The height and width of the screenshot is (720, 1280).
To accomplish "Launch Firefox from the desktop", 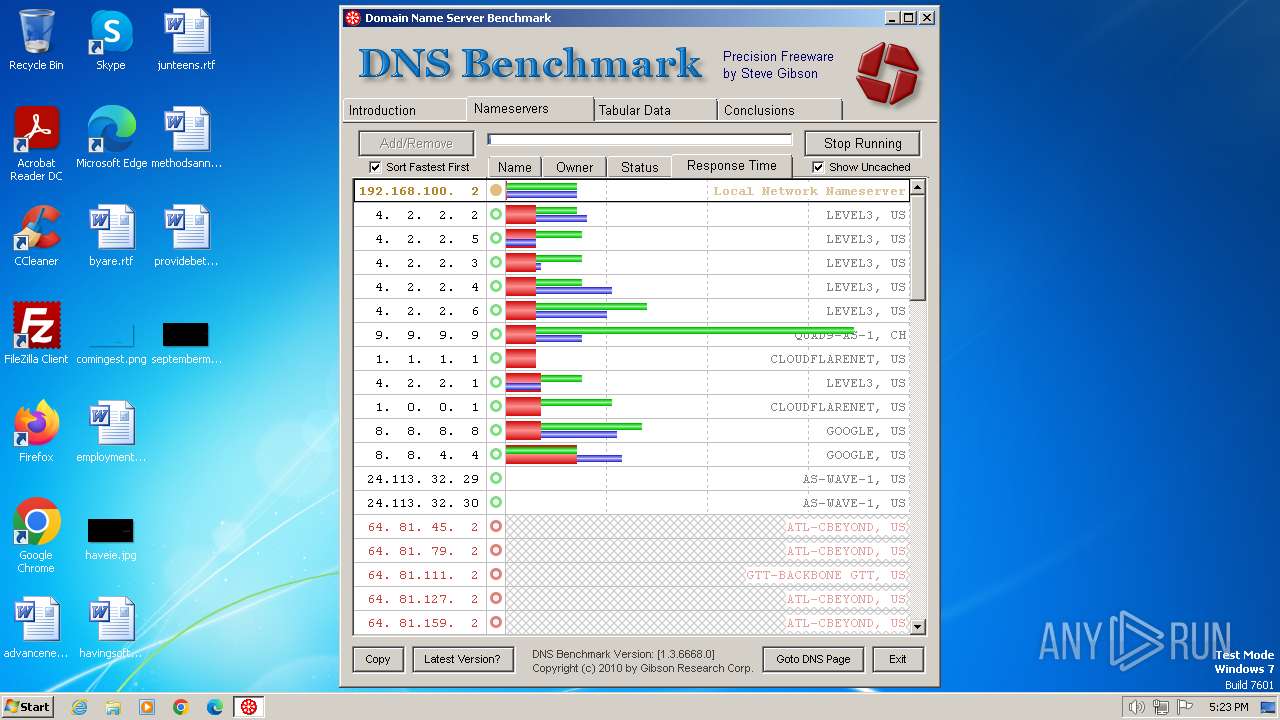I will tap(36, 432).
